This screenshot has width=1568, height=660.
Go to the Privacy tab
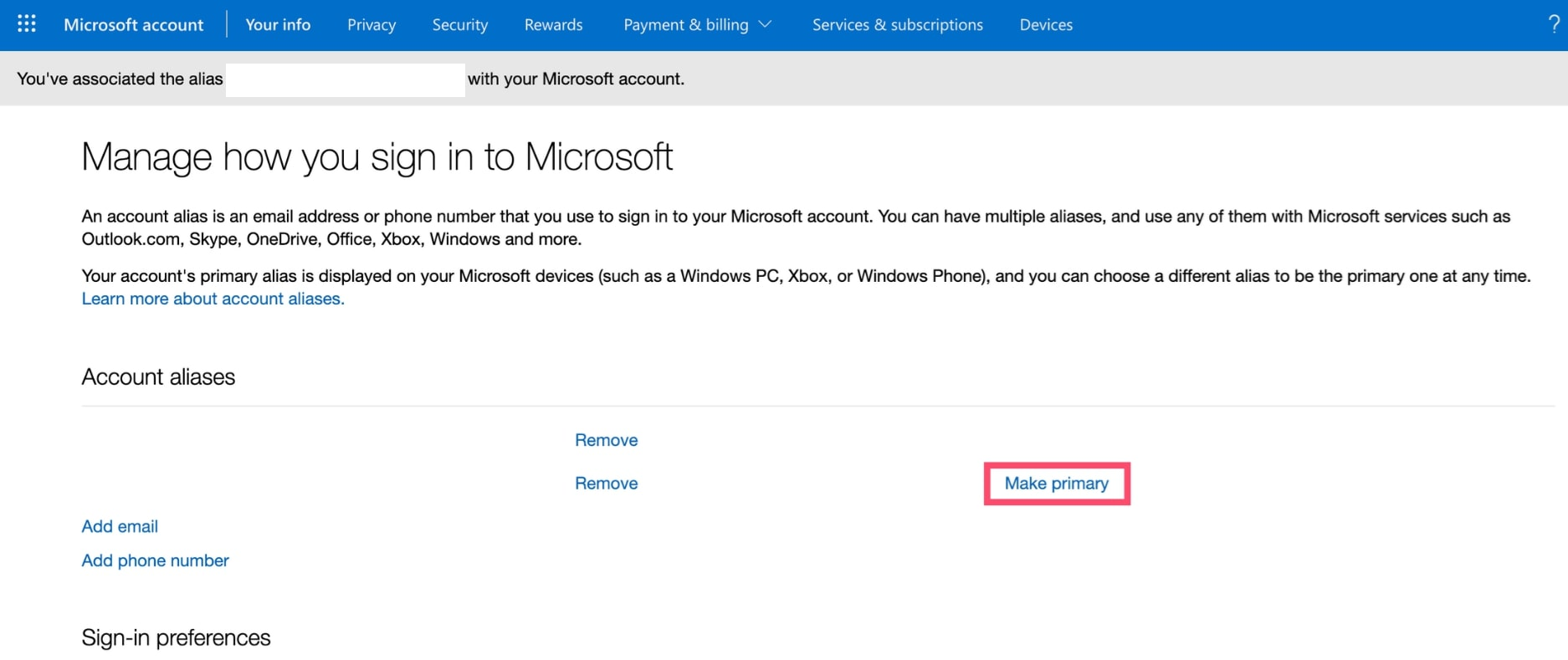tap(372, 25)
